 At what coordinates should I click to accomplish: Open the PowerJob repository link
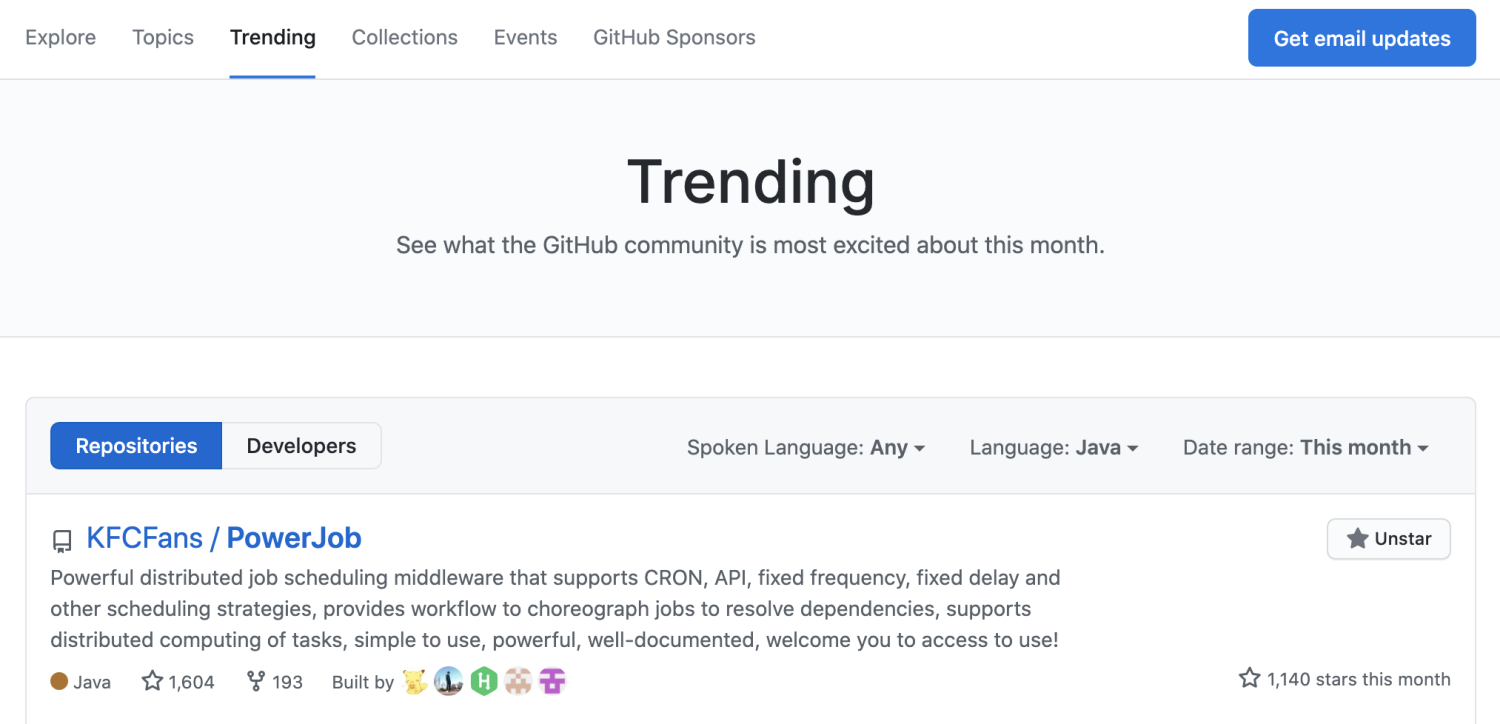point(294,538)
